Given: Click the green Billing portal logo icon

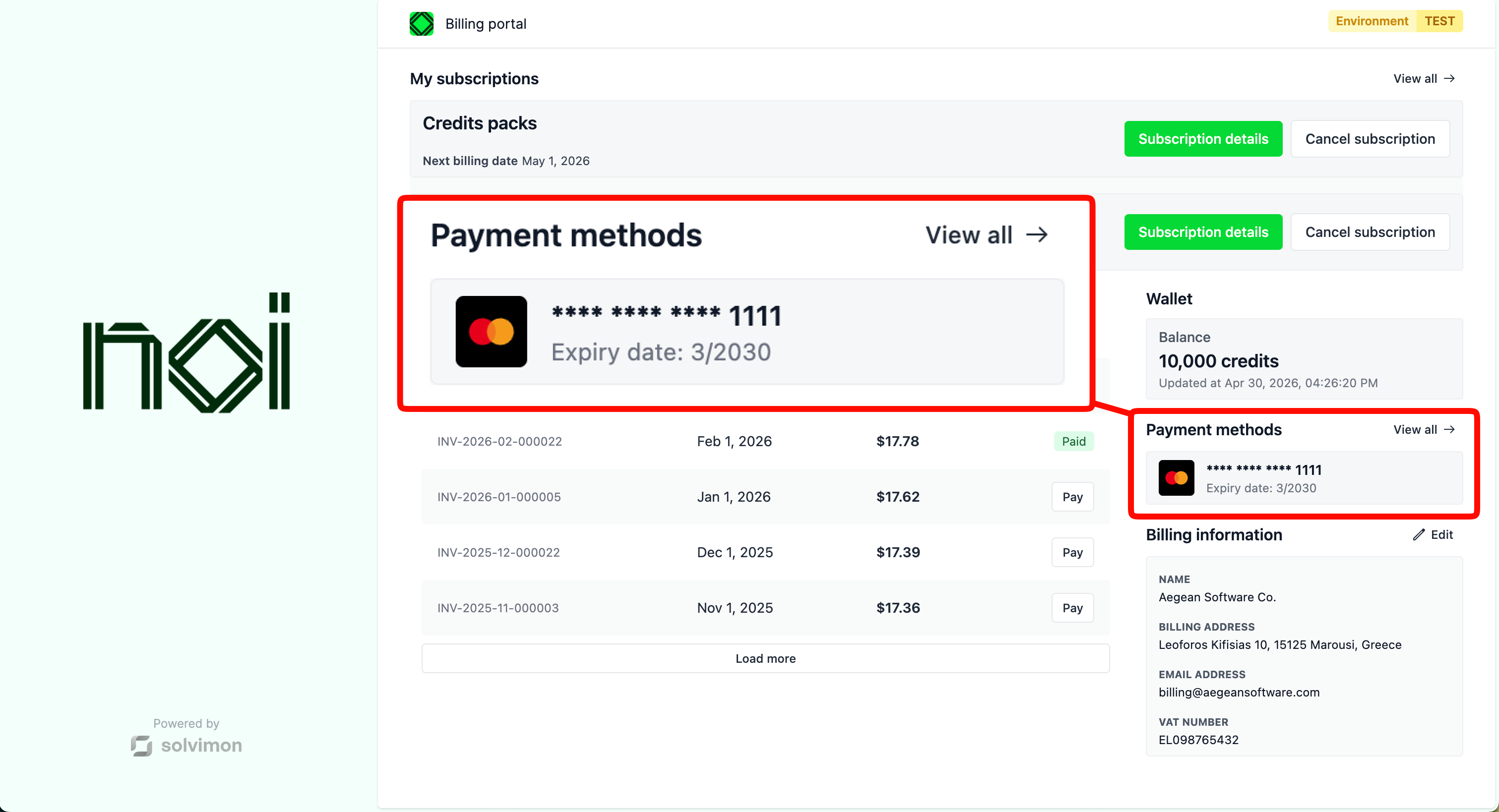Looking at the screenshot, I should coord(421,24).
